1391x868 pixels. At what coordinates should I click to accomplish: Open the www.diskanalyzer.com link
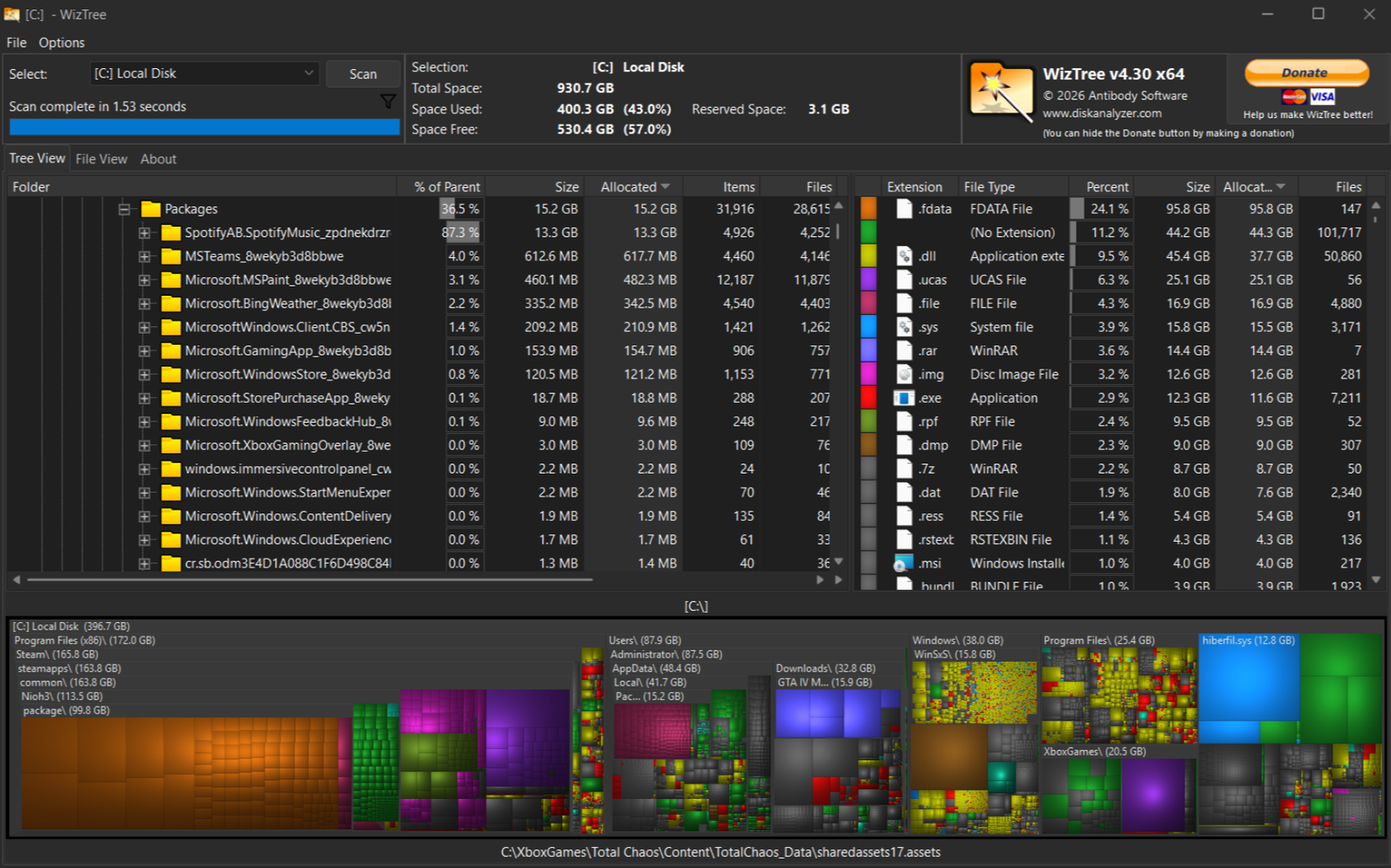(1102, 113)
